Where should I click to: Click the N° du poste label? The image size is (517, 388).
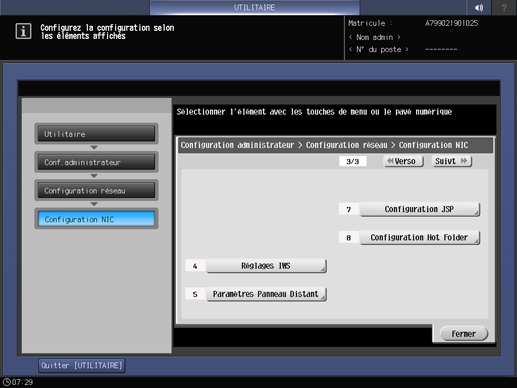[379, 50]
